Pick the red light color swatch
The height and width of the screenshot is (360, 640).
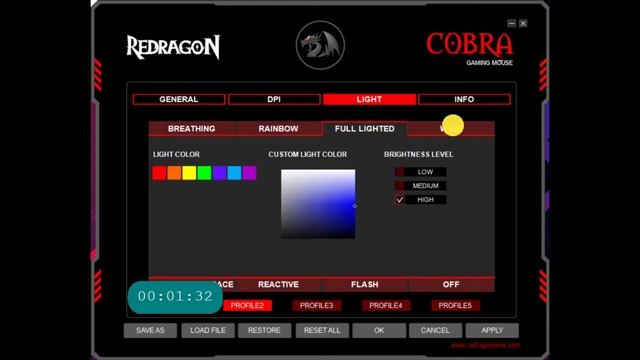click(x=159, y=173)
